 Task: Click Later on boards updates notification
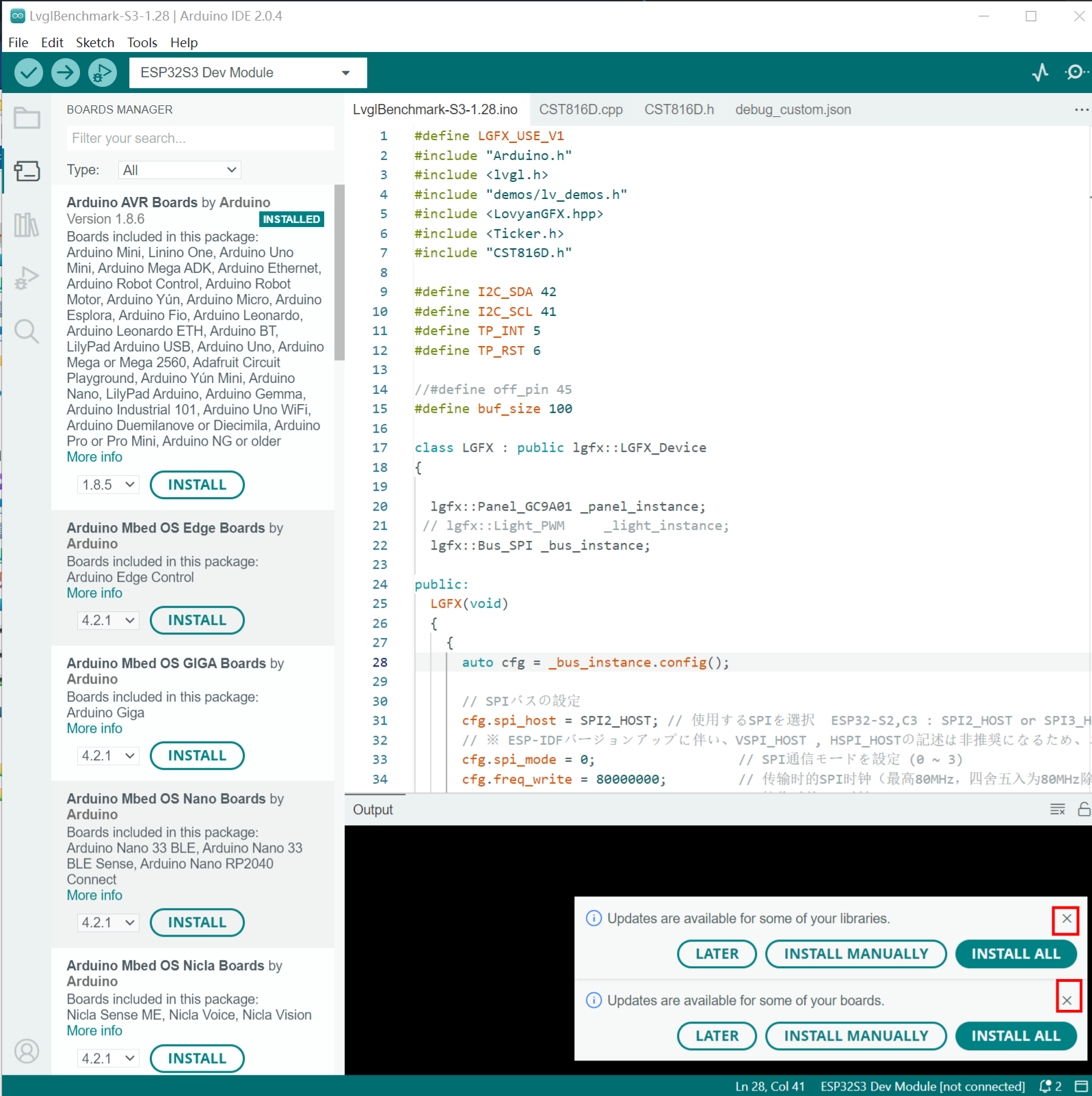click(717, 1036)
